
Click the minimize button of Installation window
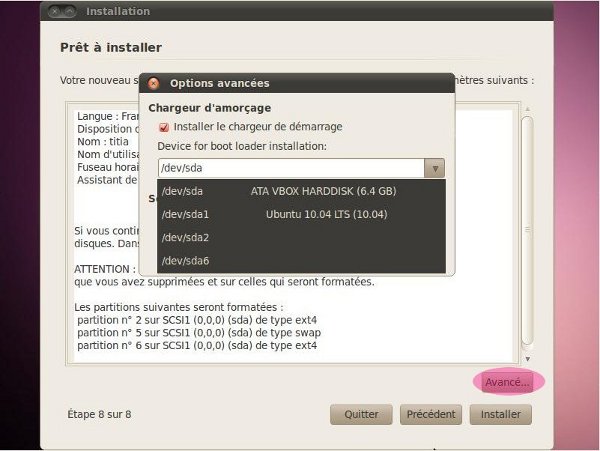pyautogui.click(x=72, y=12)
